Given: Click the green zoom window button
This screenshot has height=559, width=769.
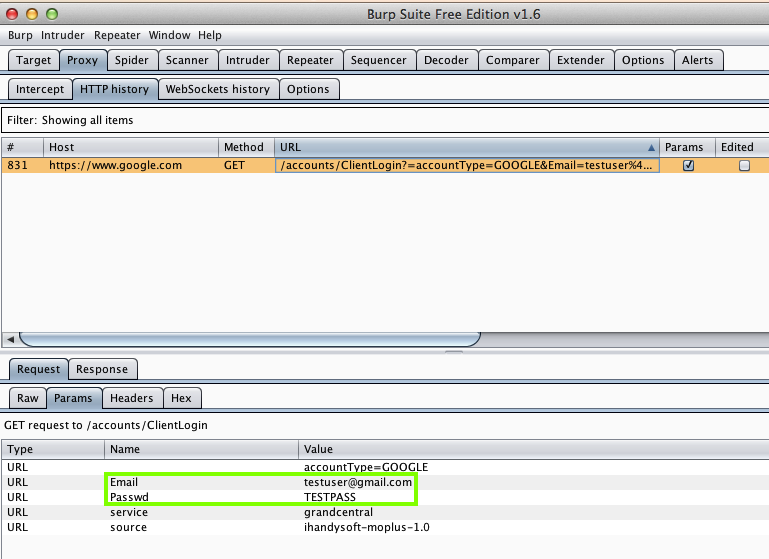Looking at the screenshot, I should (52, 14).
